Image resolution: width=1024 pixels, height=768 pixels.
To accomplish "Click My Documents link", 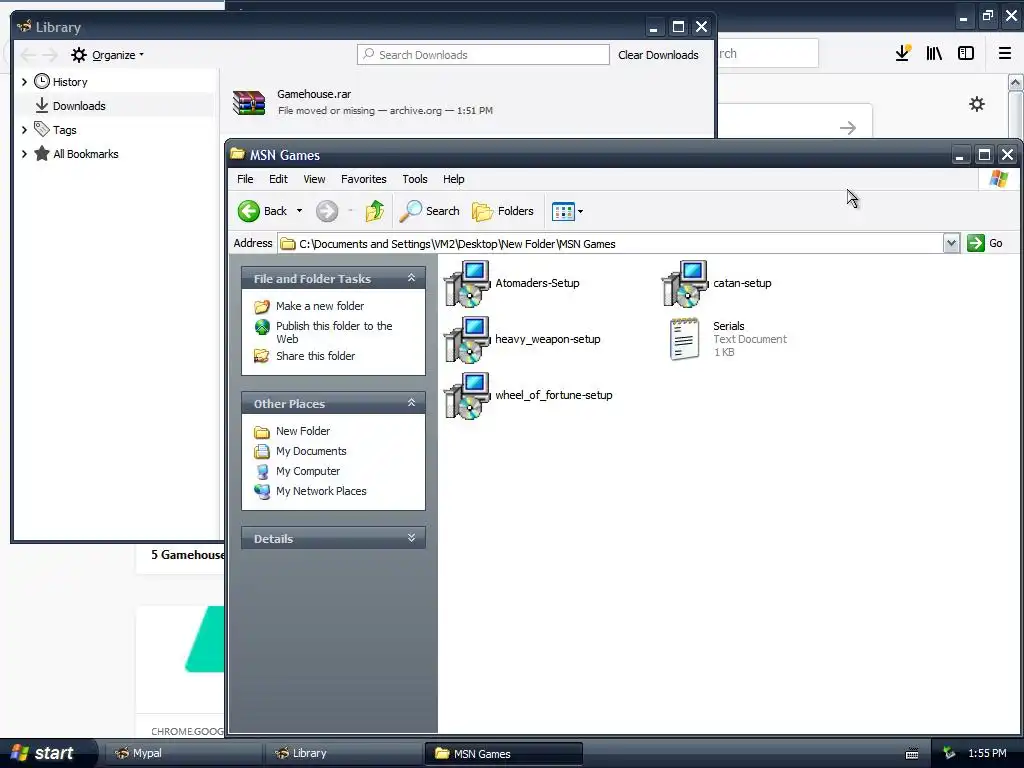I will (311, 451).
